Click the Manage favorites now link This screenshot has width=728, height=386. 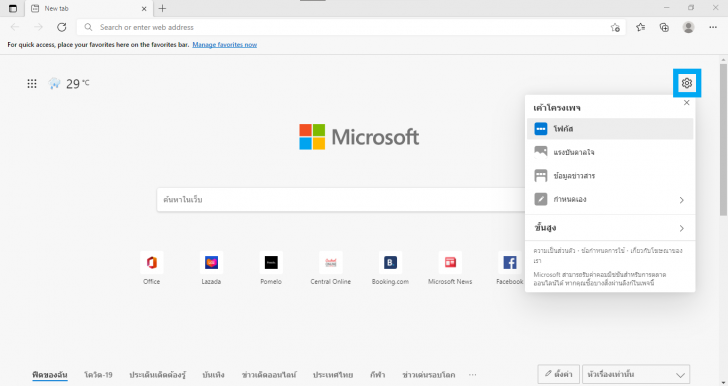(225, 45)
